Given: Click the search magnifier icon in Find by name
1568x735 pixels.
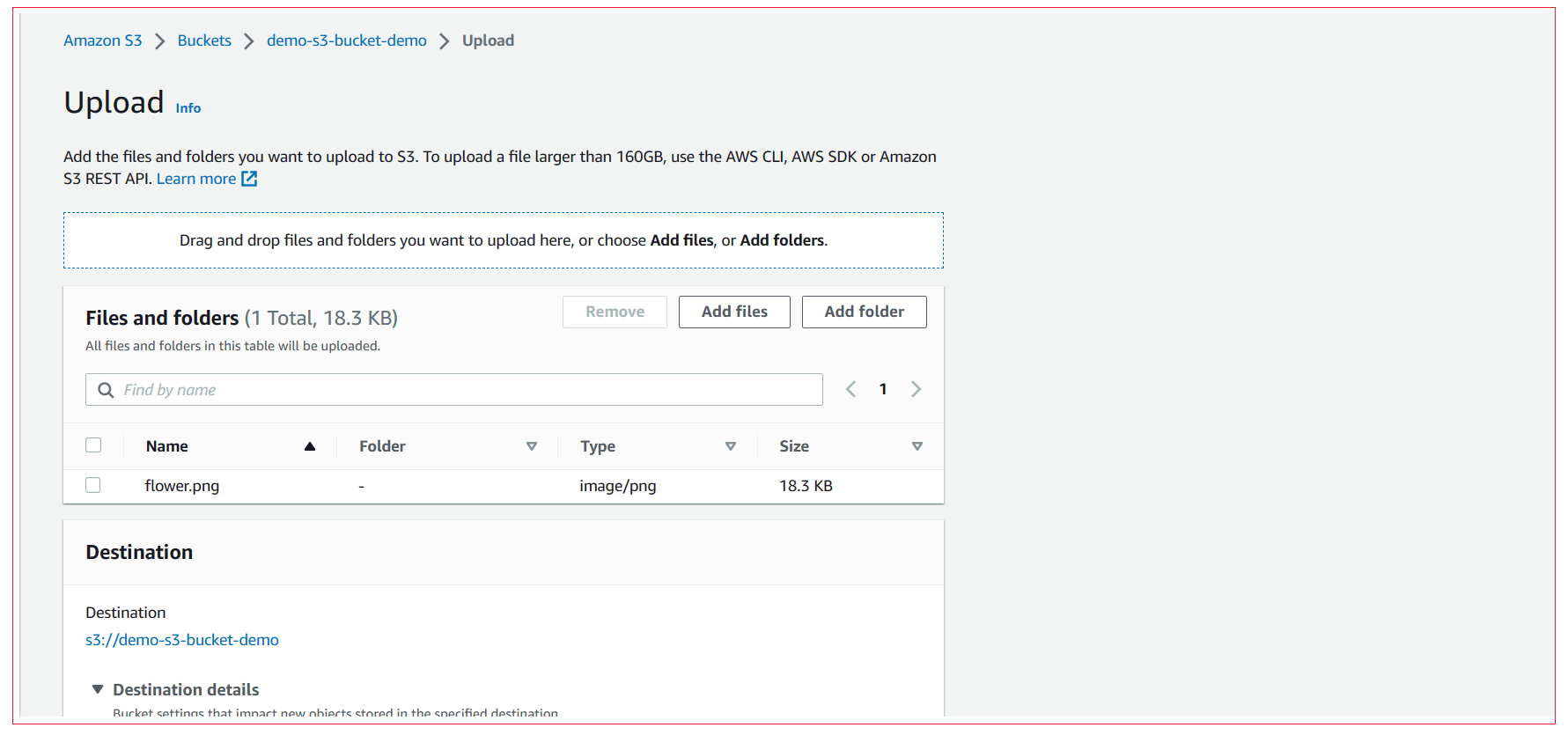Looking at the screenshot, I should coord(106,390).
